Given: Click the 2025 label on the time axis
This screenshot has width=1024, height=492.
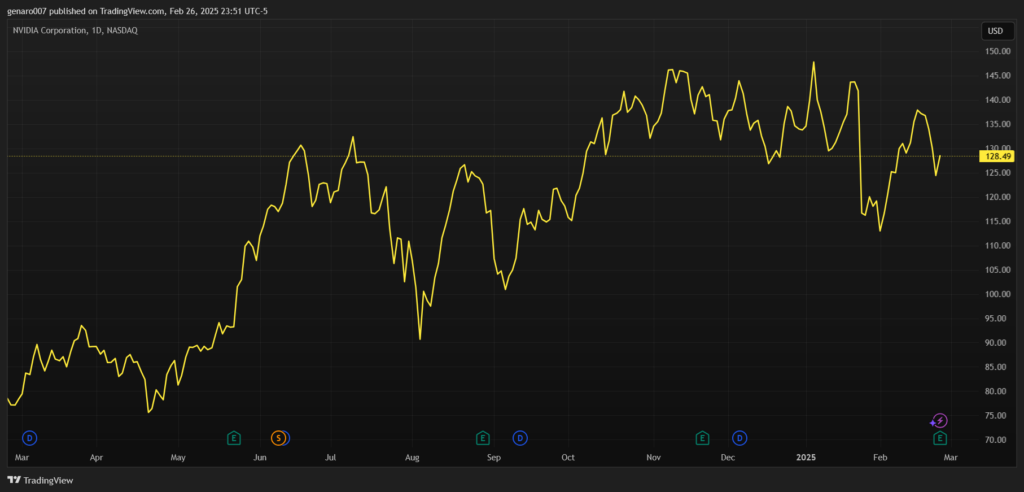Looking at the screenshot, I should tap(806, 458).
